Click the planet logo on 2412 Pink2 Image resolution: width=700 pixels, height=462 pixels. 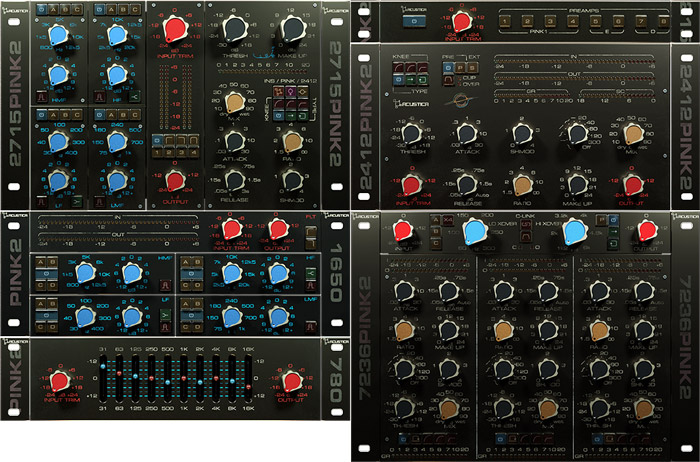click(460, 101)
